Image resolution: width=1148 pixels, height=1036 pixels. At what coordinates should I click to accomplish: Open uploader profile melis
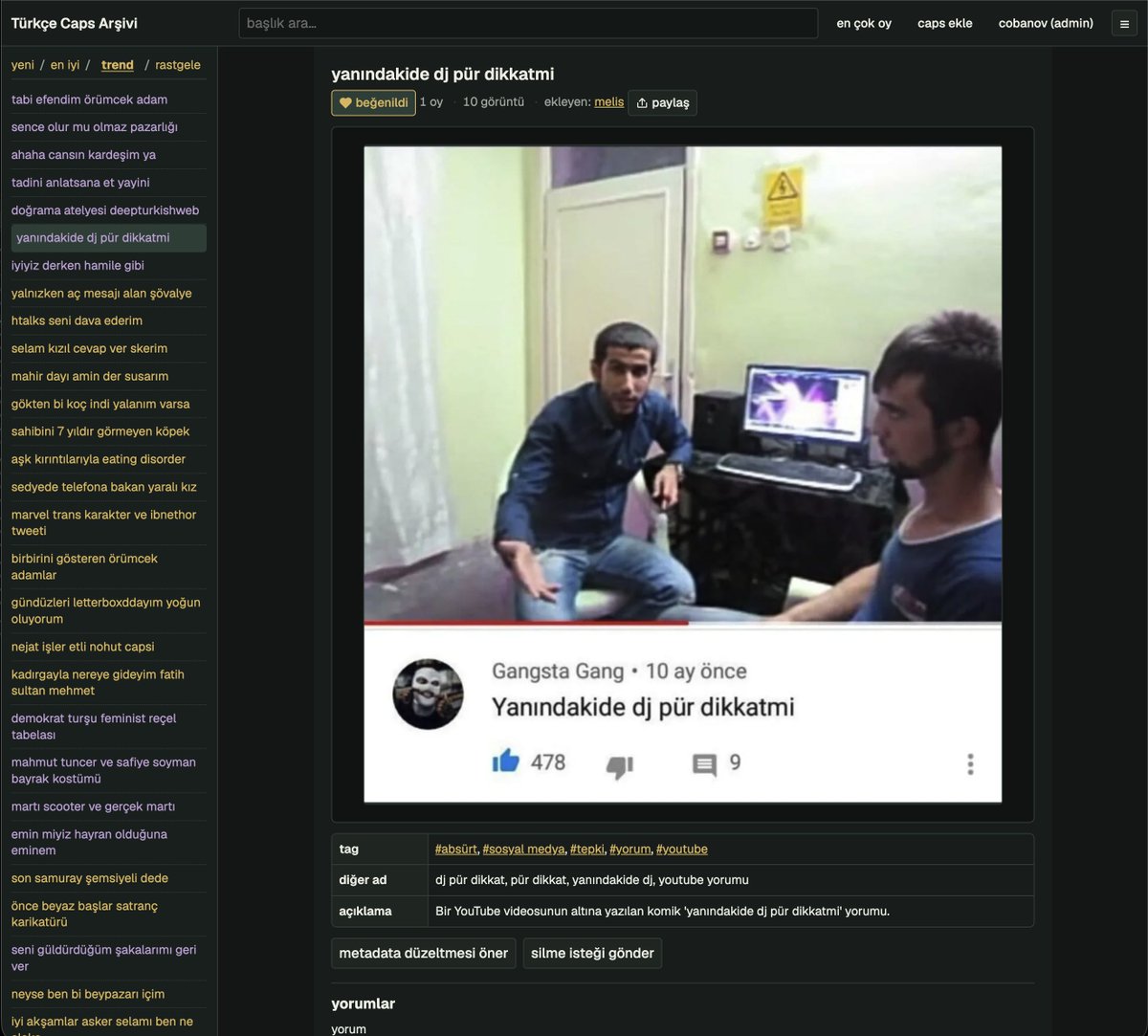click(608, 102)
